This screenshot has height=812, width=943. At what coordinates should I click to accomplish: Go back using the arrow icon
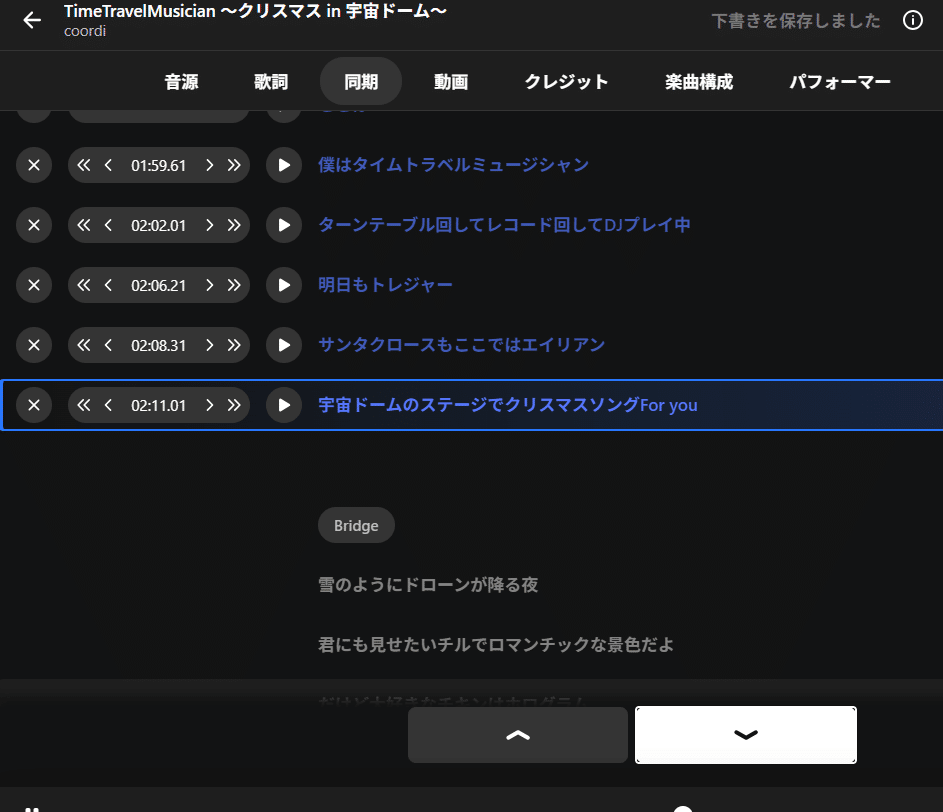point(29,20)
